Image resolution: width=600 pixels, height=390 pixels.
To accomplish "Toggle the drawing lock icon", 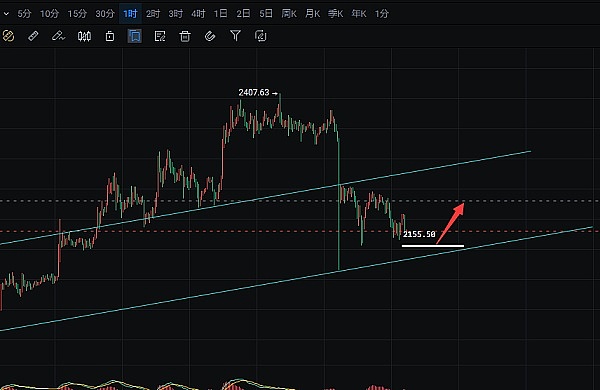I will (x=110, y=36).
